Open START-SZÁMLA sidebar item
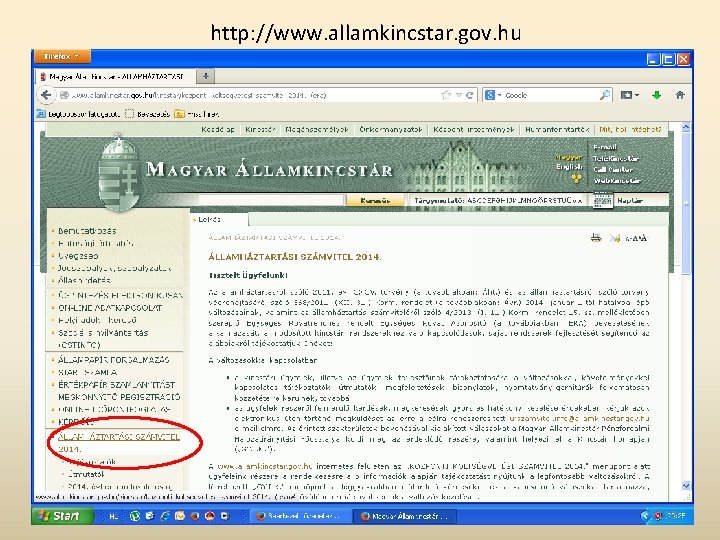The height and width of the screenshot is (540, 720). (x=88, y=372)
